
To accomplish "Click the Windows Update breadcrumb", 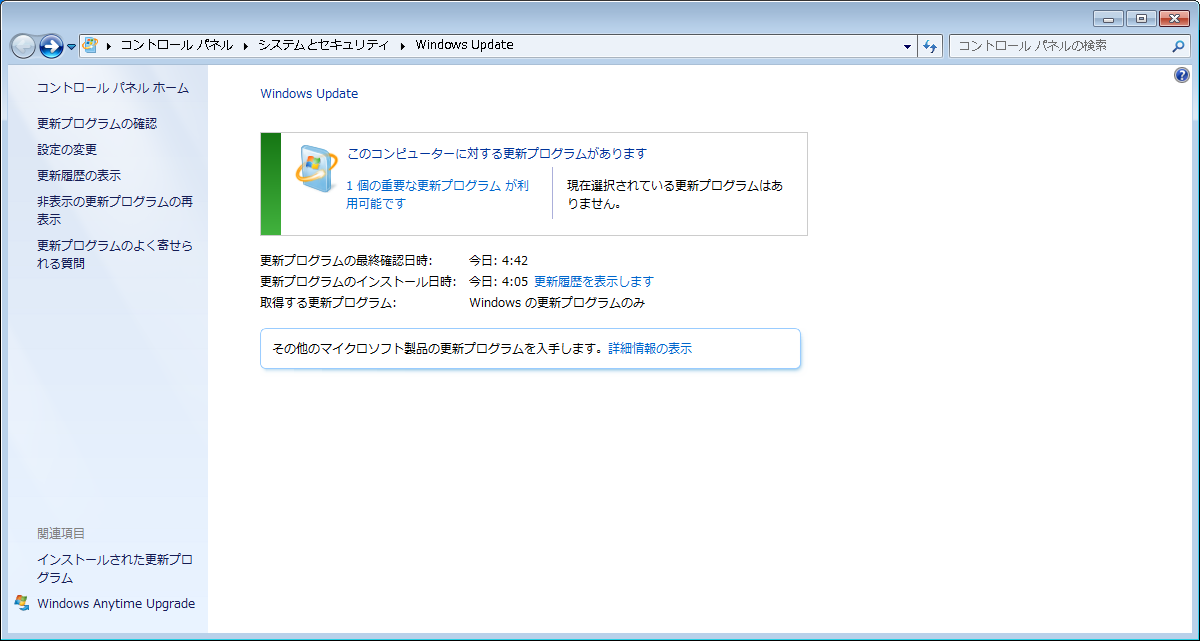I will click(464, 45).
